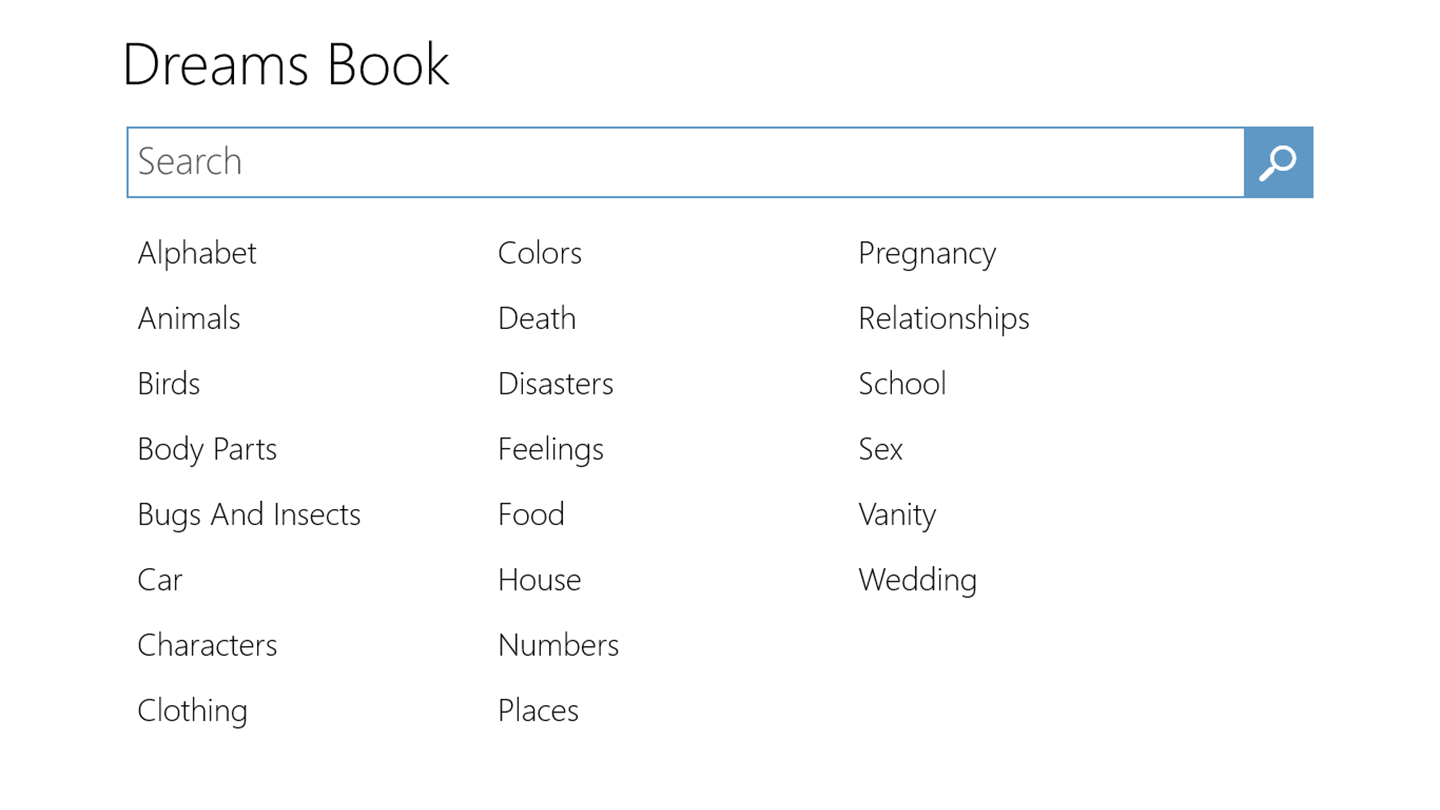Open the Animals dream category
The width and height of the screenshot is (1440, 810).
click(189, 318)
